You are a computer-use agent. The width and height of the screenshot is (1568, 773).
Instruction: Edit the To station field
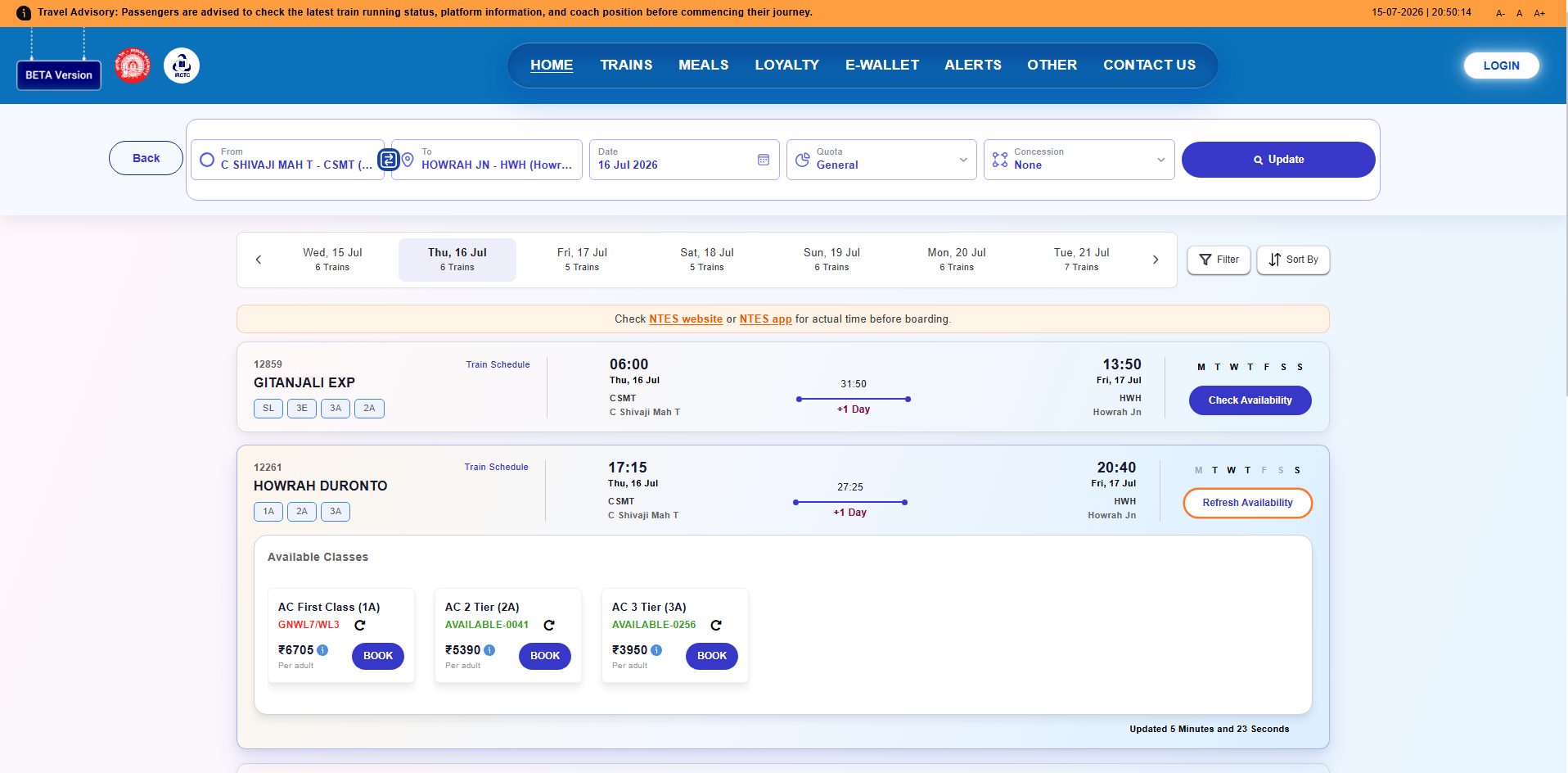coord(487,160)
